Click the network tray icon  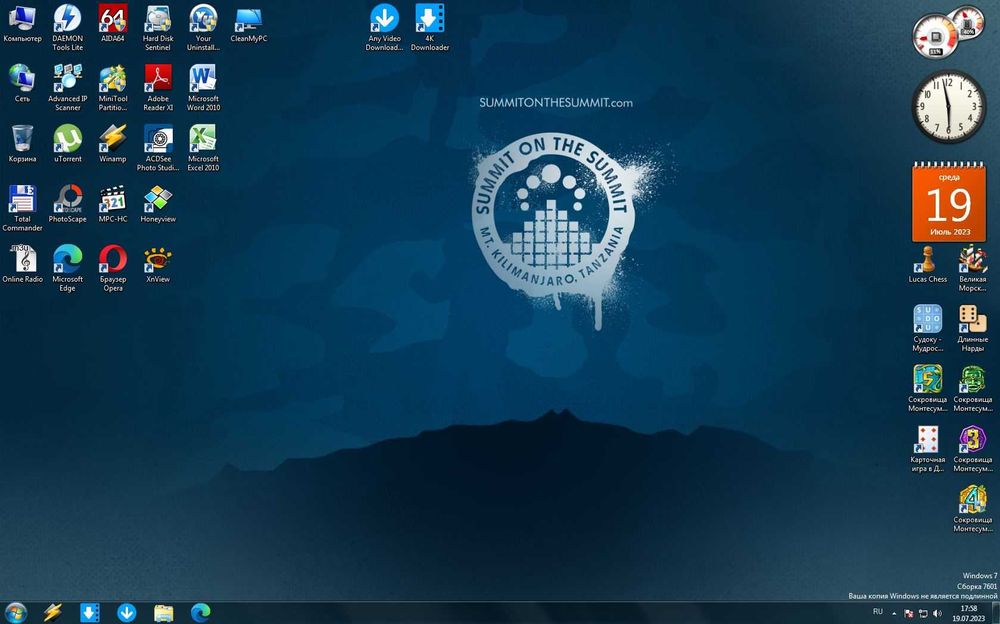(x=923, y=613)
